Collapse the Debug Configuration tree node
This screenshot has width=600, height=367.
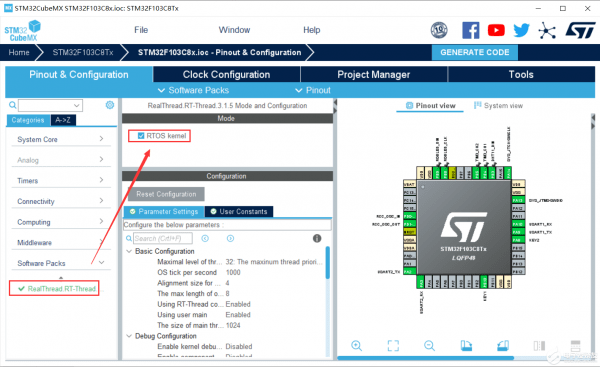coord(129,336)
